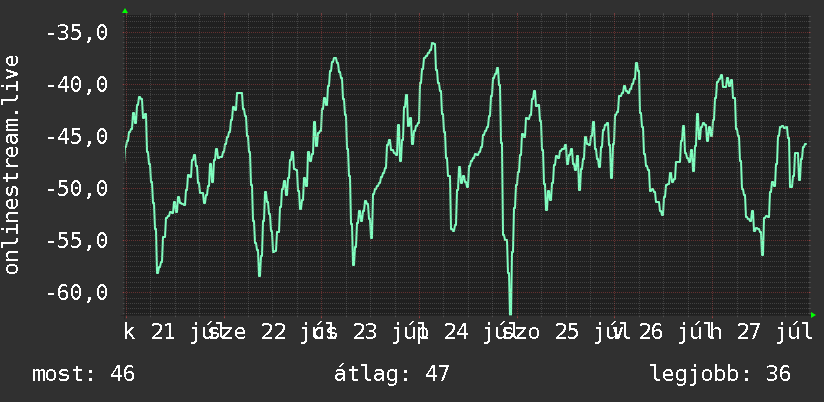
Task: Select the -55,0 y-axis label
Action: click(x=77, y=240)
